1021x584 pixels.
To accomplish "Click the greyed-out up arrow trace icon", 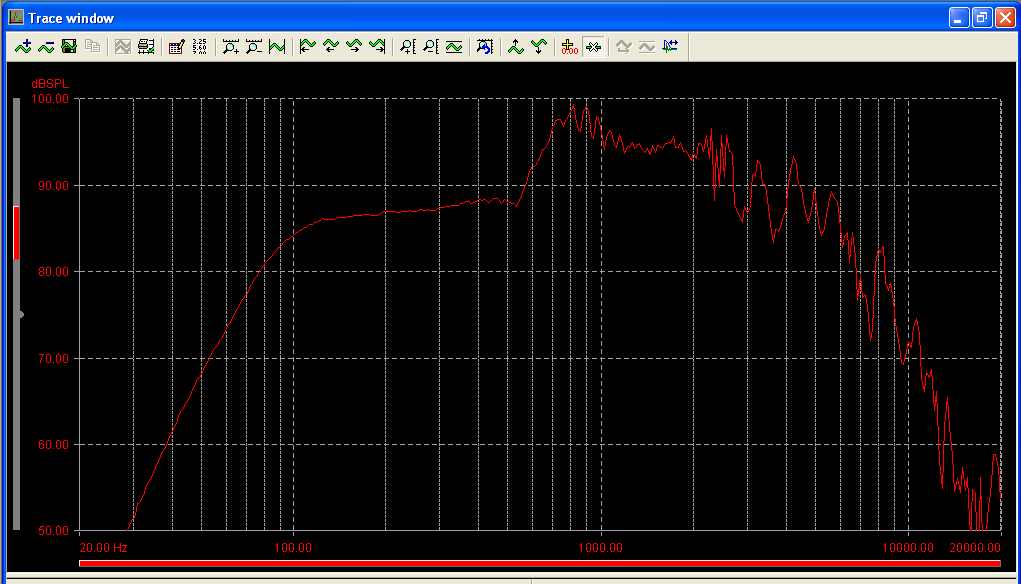I will tap(623, 47).
